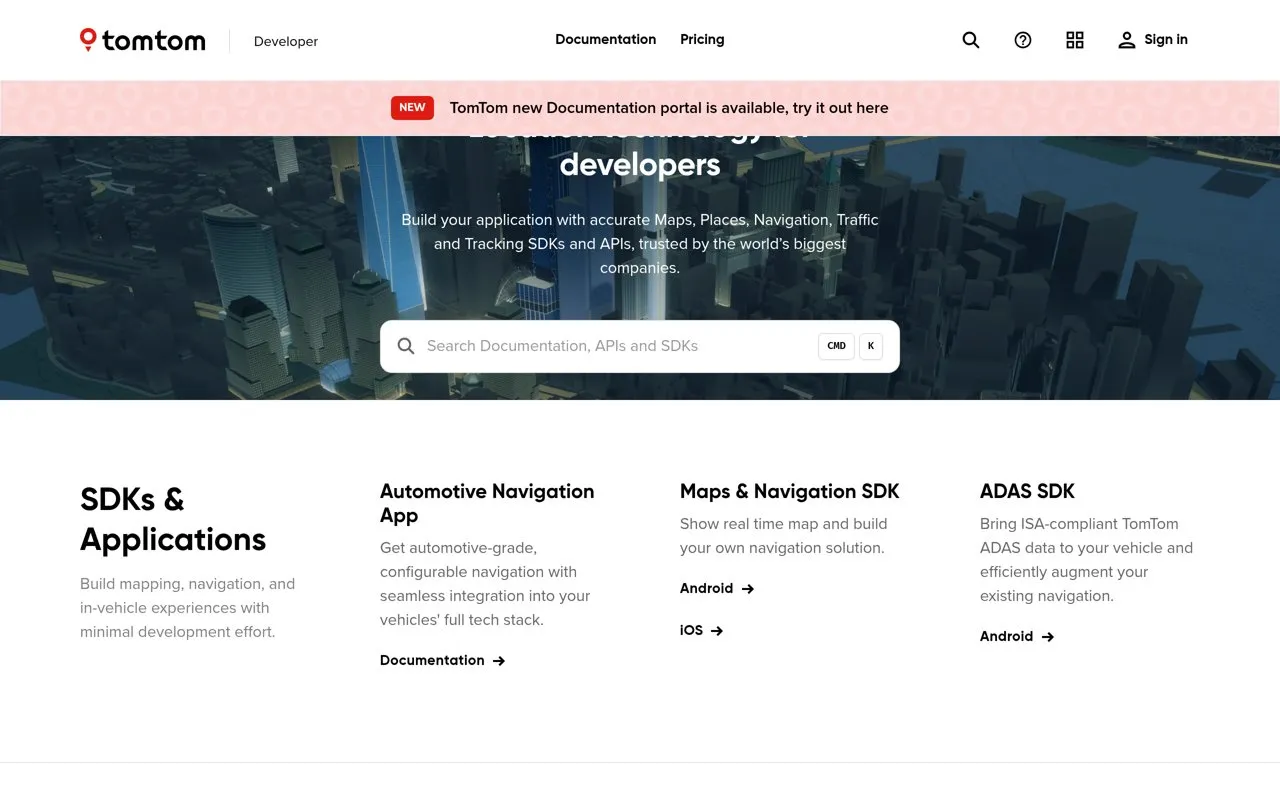This screenshot has width=1280, height=800.
Task: Open the help question mark icon
Action: pos(1023,40)
